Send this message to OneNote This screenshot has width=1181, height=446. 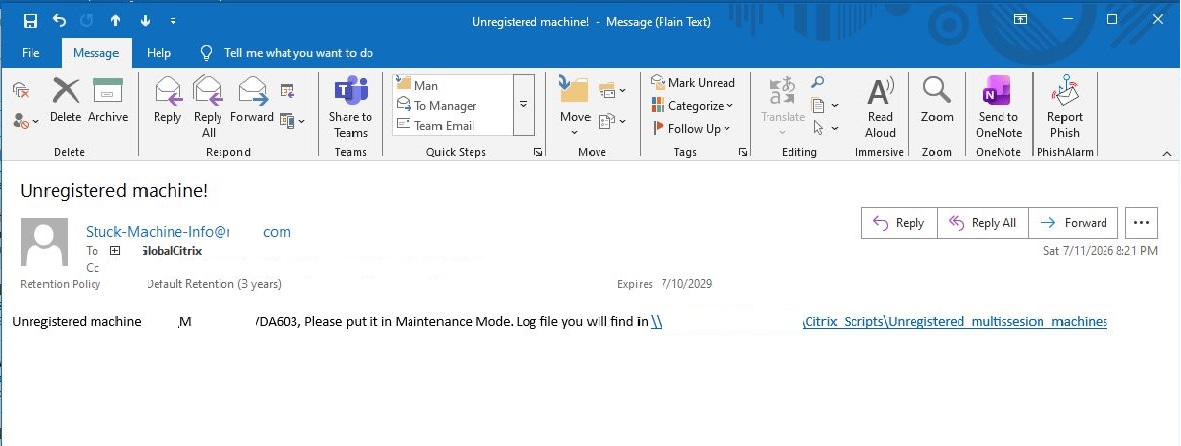999,106
